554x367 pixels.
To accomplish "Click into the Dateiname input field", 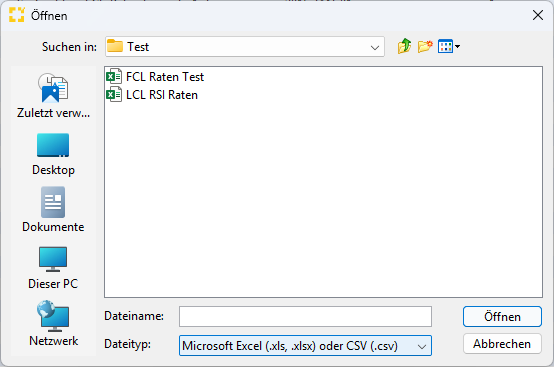I will click(305, 316).
